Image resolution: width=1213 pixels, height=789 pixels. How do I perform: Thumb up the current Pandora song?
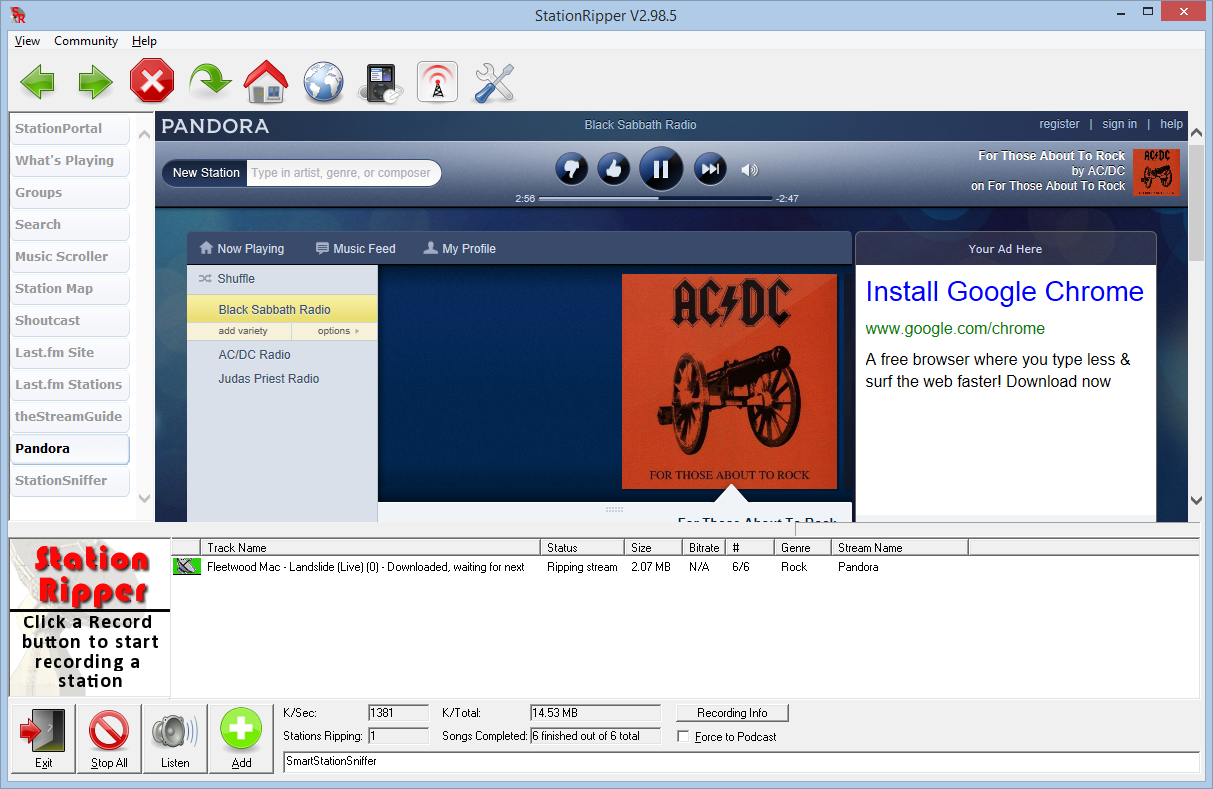click(614, 169)
